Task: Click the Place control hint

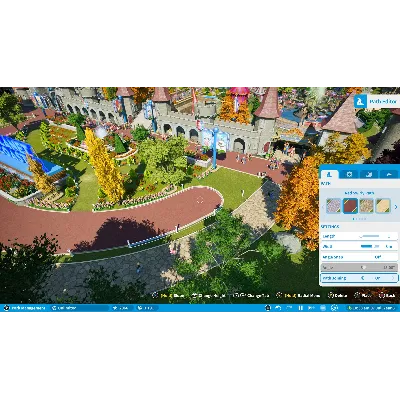Action: coord(363,296)
